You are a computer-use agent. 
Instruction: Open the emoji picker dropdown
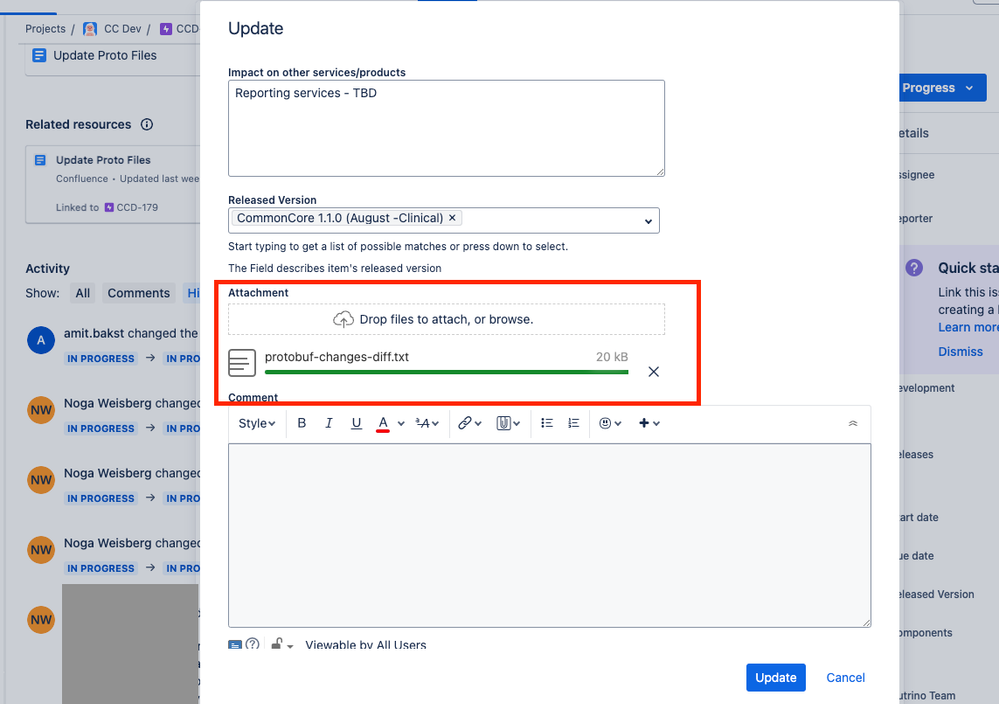[x=610, y=423]
